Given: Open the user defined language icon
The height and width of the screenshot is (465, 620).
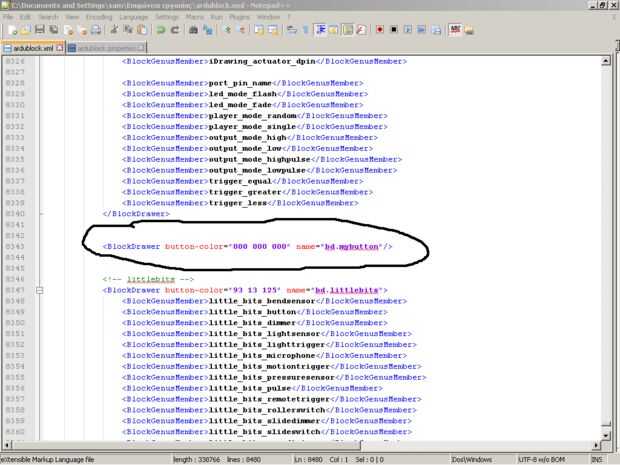Looking at the screenshot, I should [x=333, y=30].
